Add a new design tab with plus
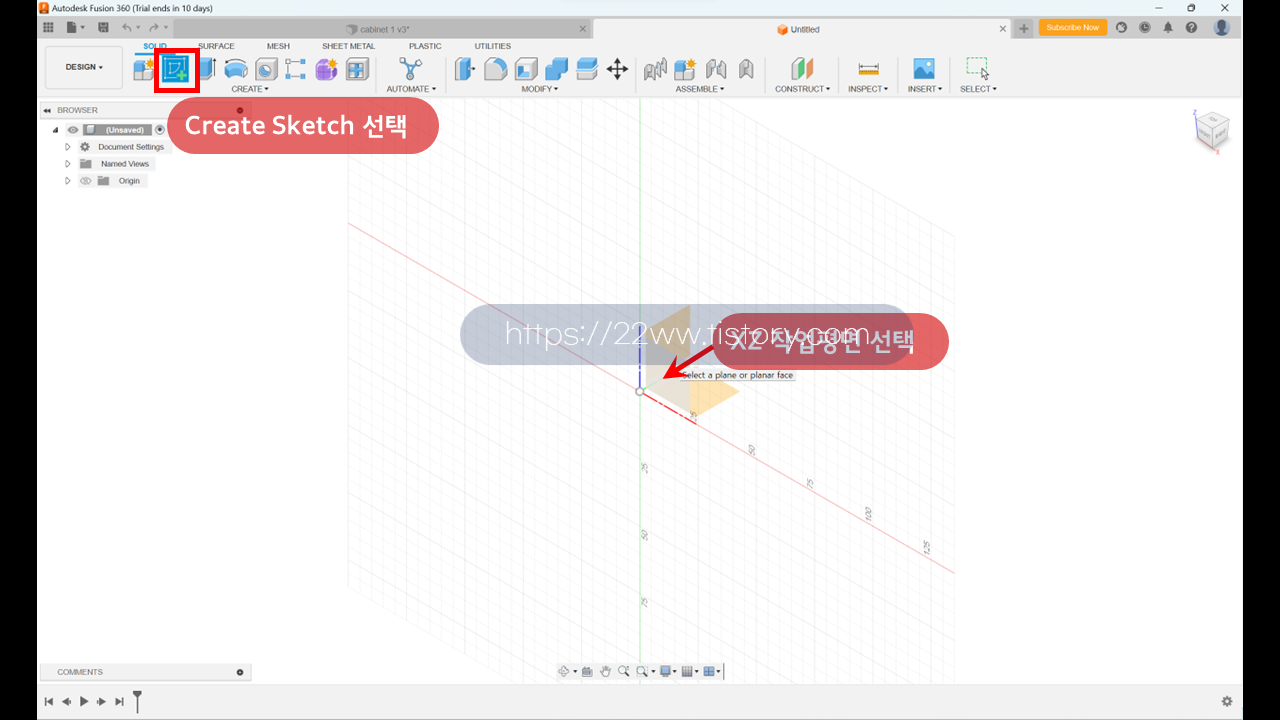1280x720 pixels. coord(1023,29)
